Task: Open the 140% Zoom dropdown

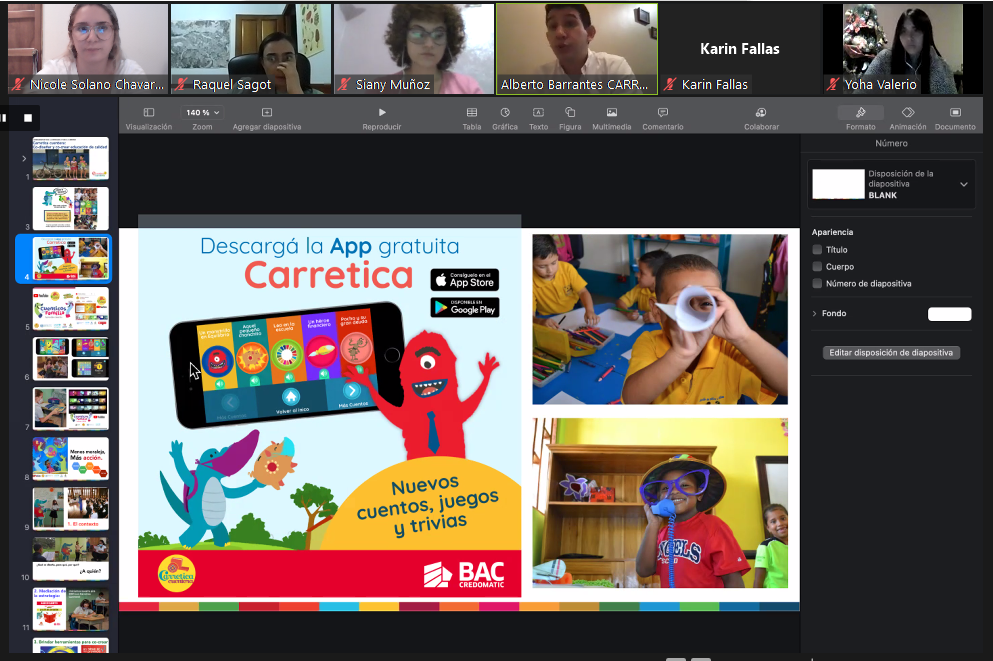Action: [203, 112]
